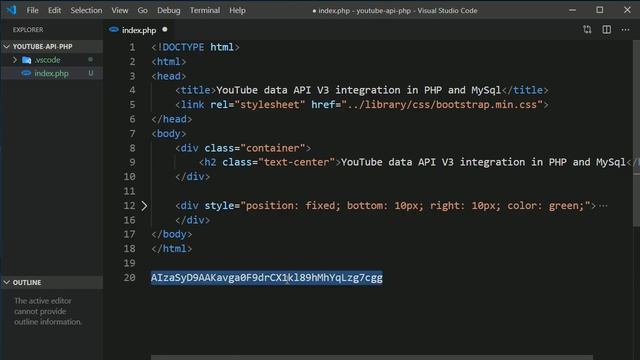The image size is (640, 360).
Task: Click the Split Editor icon
Action: (607, 29)
